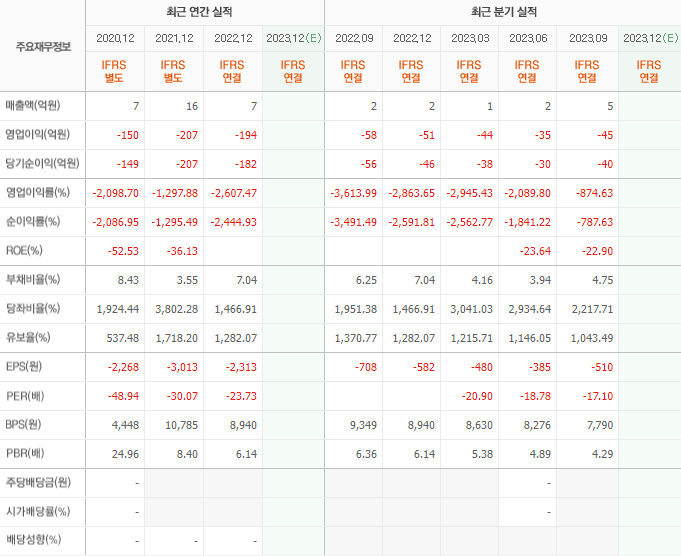Click quarterly column header 2023.06

coord(528,38)
